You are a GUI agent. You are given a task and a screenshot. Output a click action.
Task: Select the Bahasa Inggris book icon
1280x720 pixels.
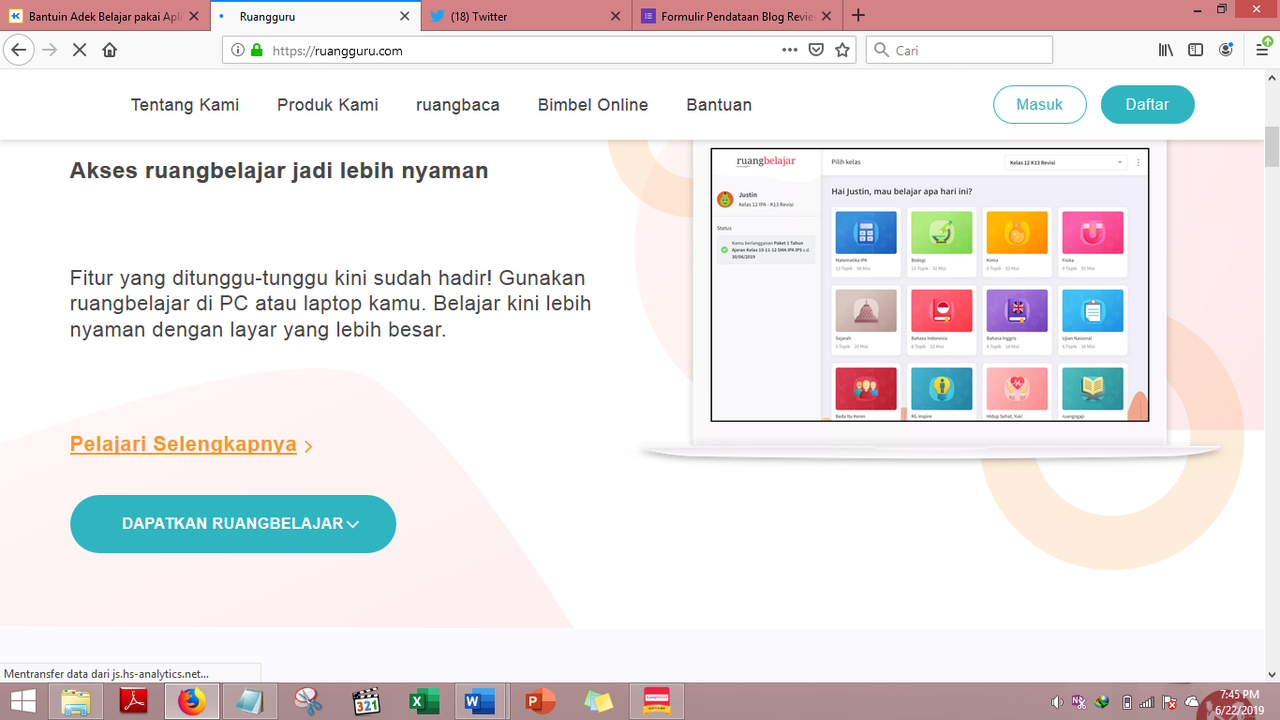pyautogui.click(x=1016, y=312)
